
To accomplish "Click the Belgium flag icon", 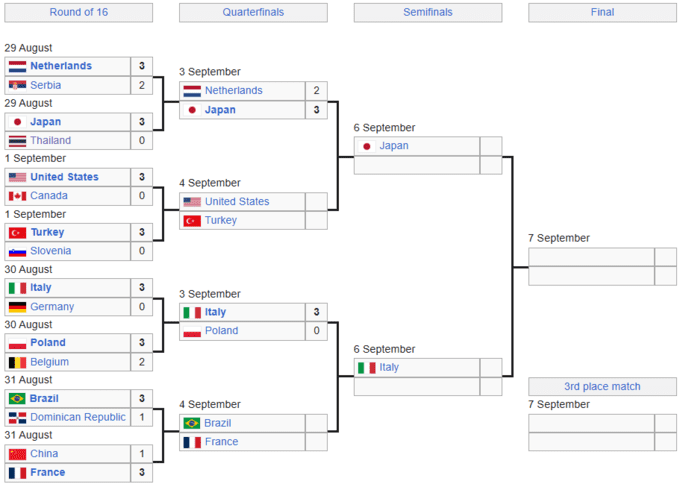I will point(17,362).
